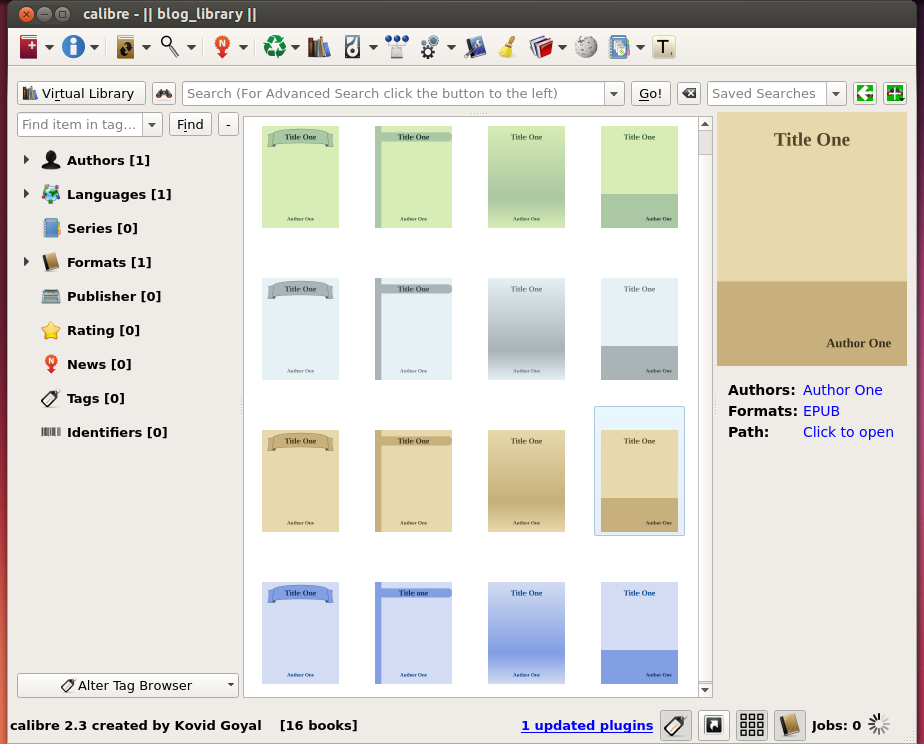Click the broom cleanup plugin icon
Viewport: 924px width, 744px height.
507,47
